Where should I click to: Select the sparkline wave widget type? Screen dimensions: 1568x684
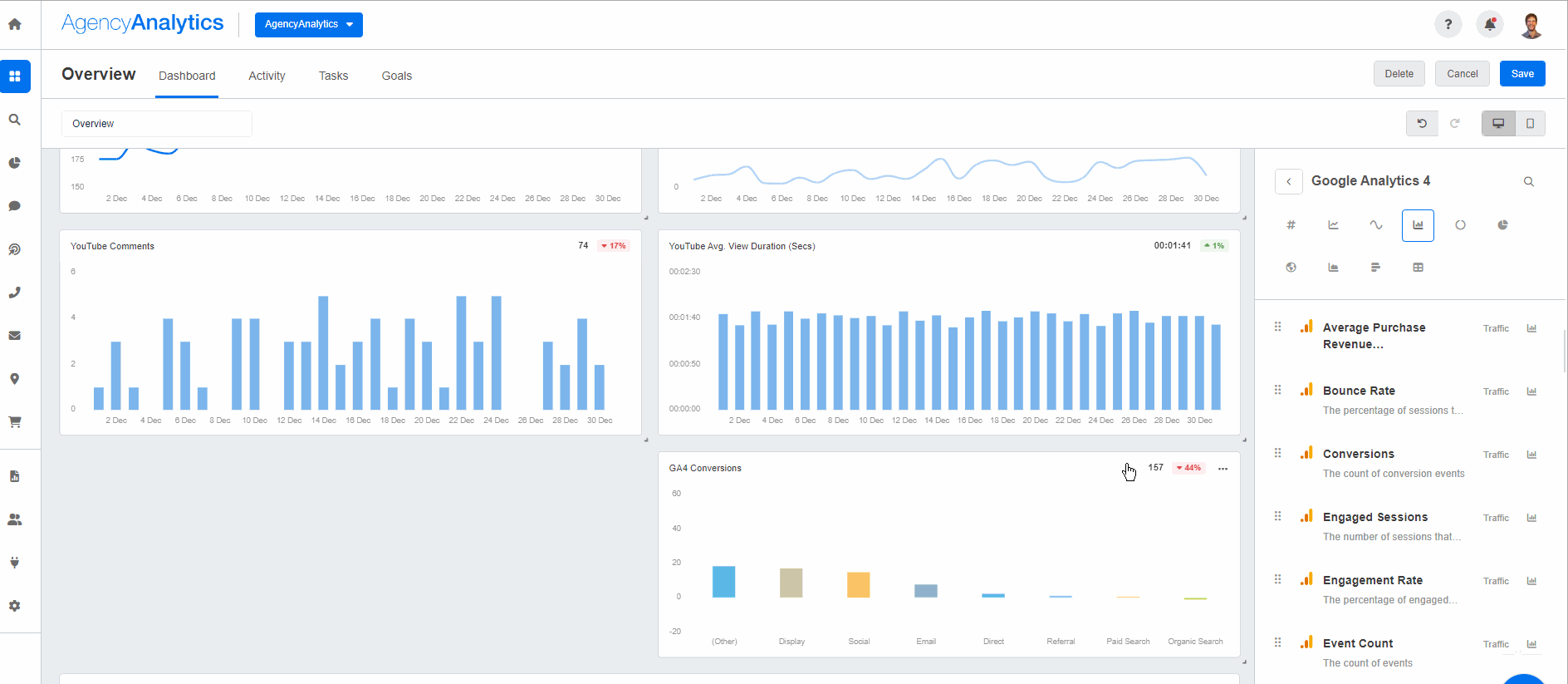point(1376,225)
